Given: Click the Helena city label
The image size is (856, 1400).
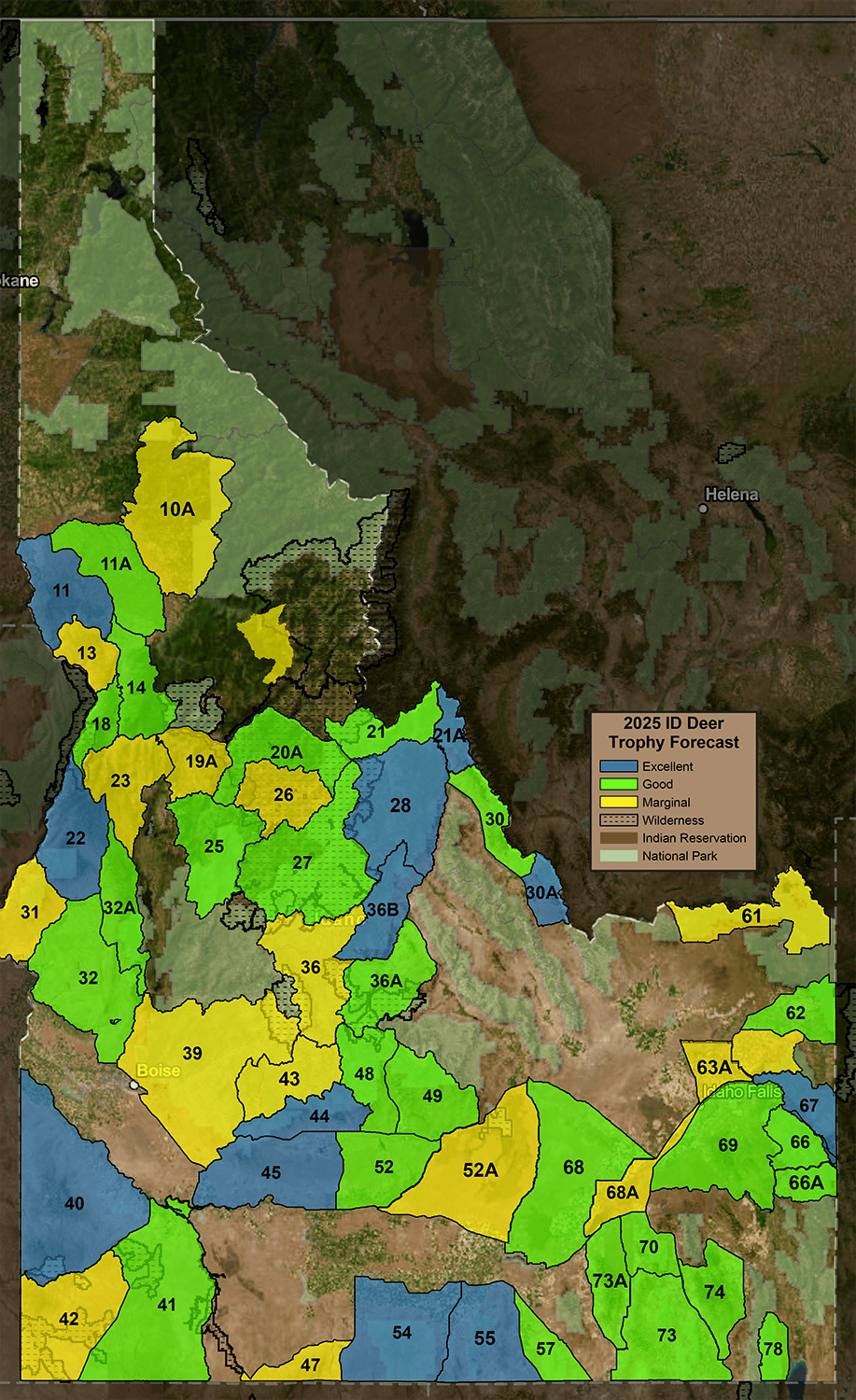Looking at the screenshot, I should click(x=732, y=495).
